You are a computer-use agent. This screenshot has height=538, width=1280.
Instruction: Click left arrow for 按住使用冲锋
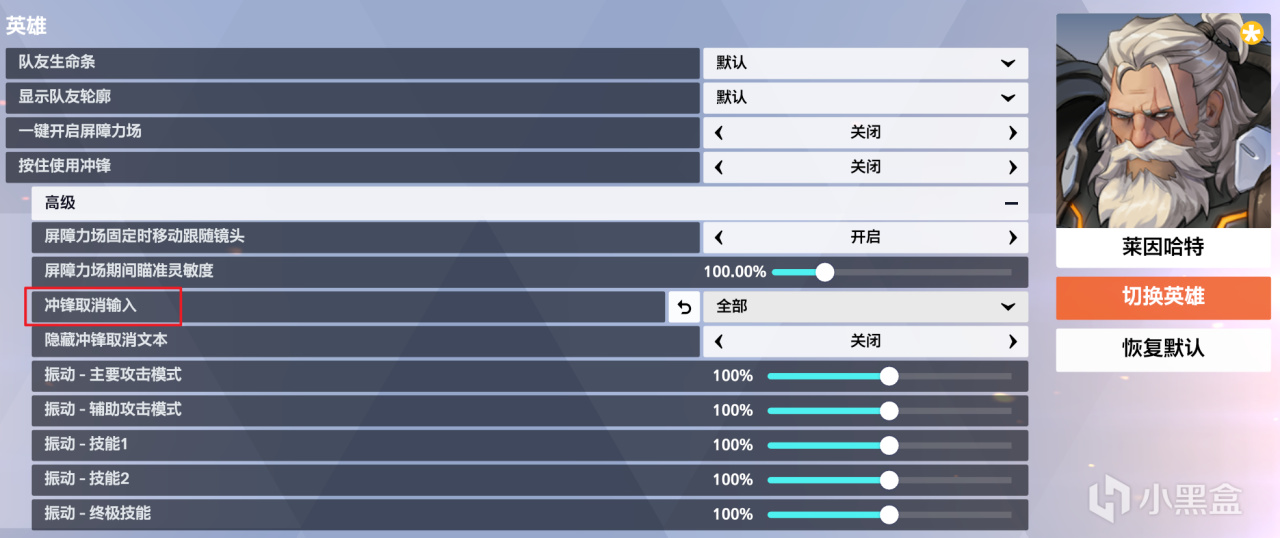tap(718, 167)
